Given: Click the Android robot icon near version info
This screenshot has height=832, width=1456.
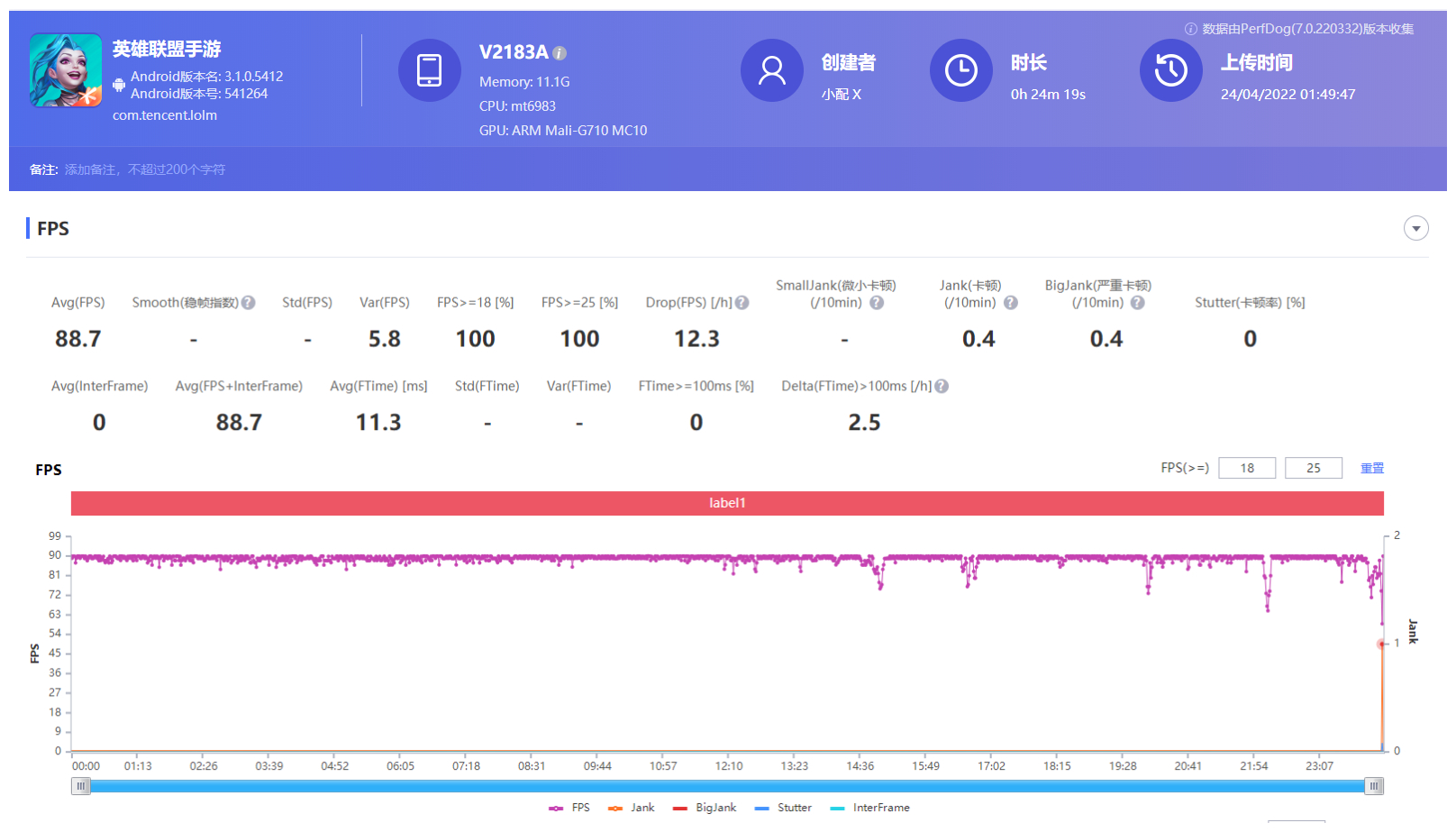Looking at the screenshot, I should 119,85.
